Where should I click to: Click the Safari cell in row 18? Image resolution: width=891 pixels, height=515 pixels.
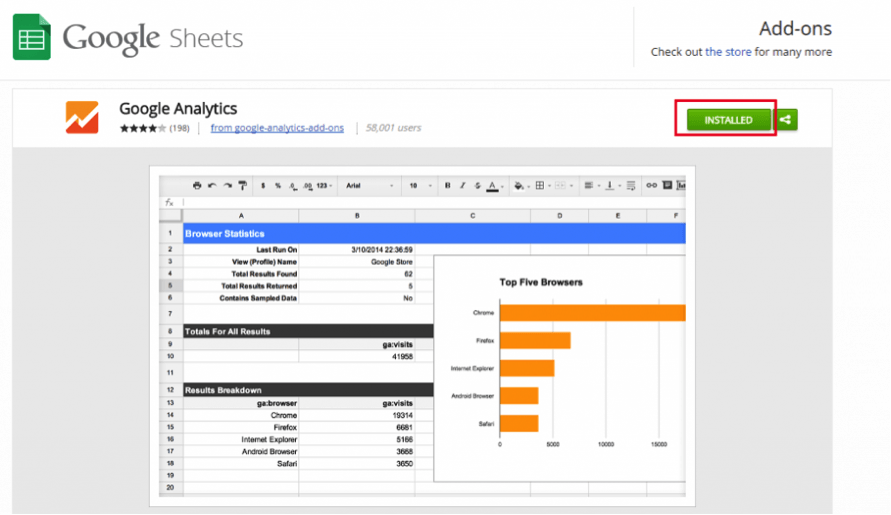pos(241,464)
